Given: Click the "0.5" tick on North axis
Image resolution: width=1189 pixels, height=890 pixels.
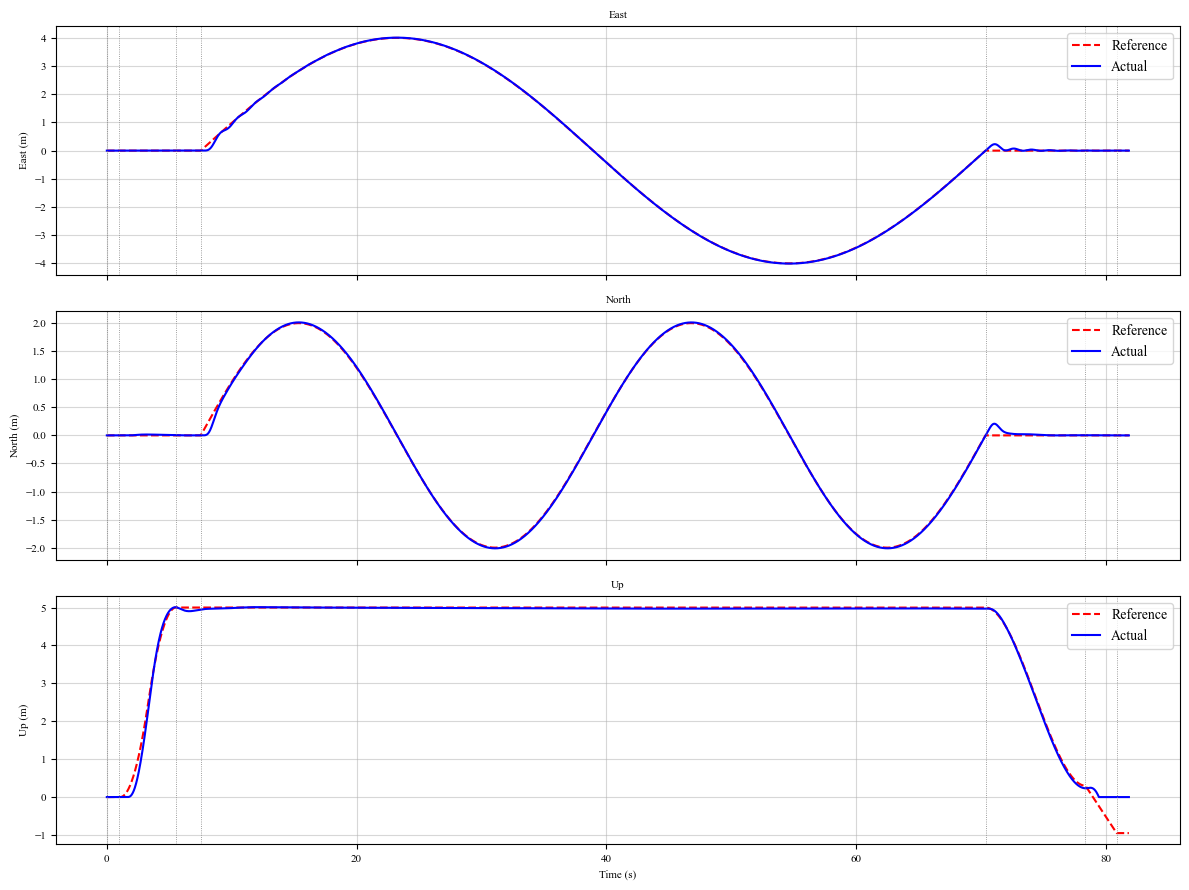Looking at the screenshot, I should 39,408.
